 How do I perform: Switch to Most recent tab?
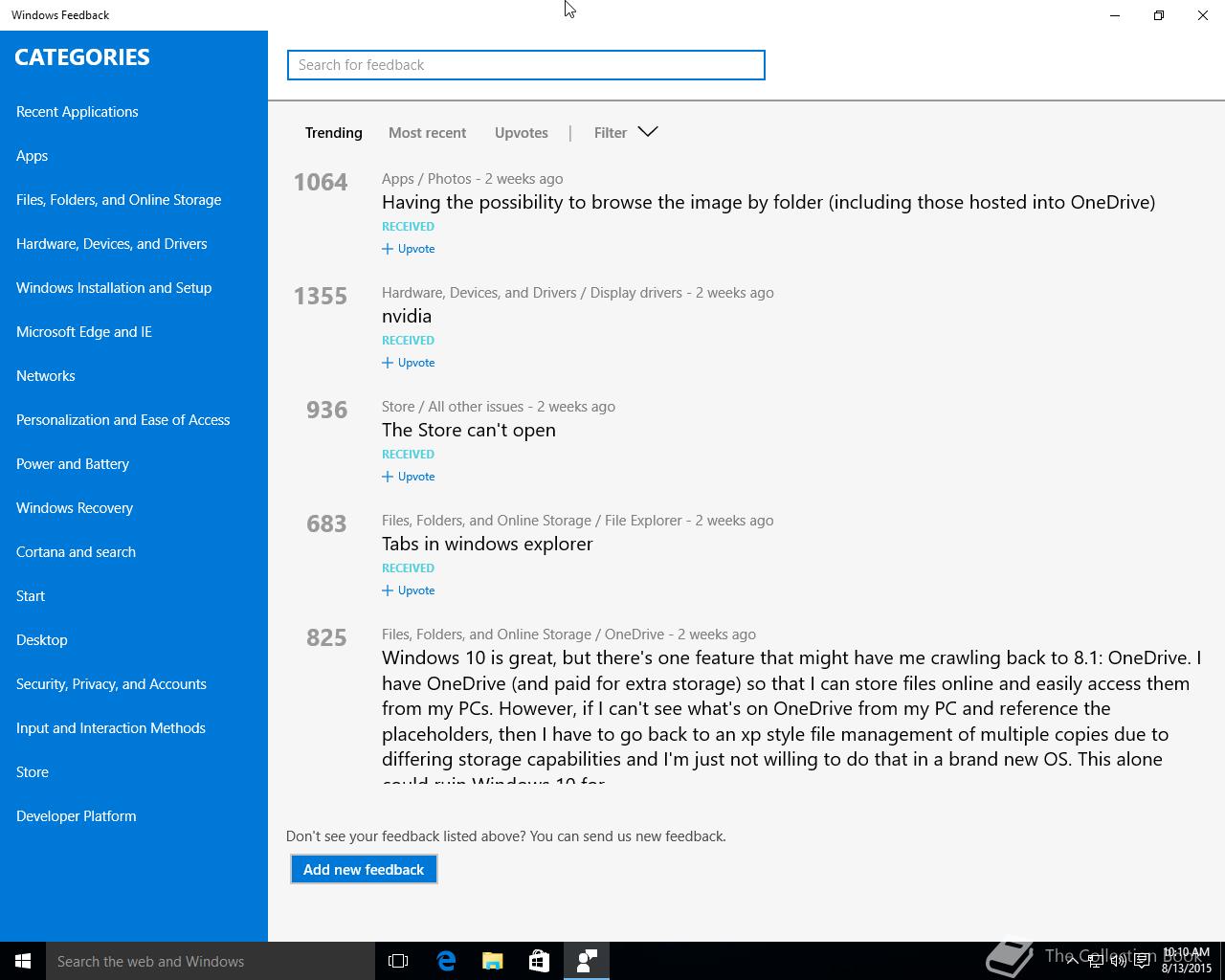[x=427, y=133]
